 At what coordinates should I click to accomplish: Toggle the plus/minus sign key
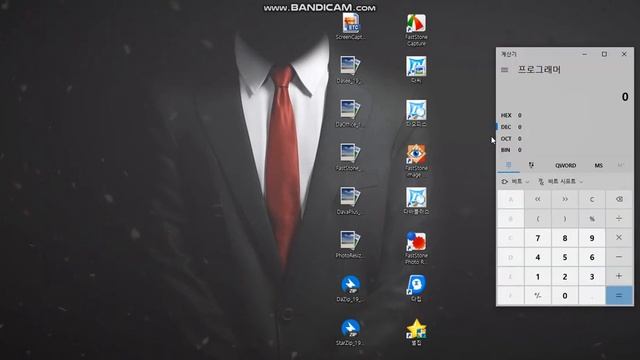pyautogui.click(x=538, y=296)
